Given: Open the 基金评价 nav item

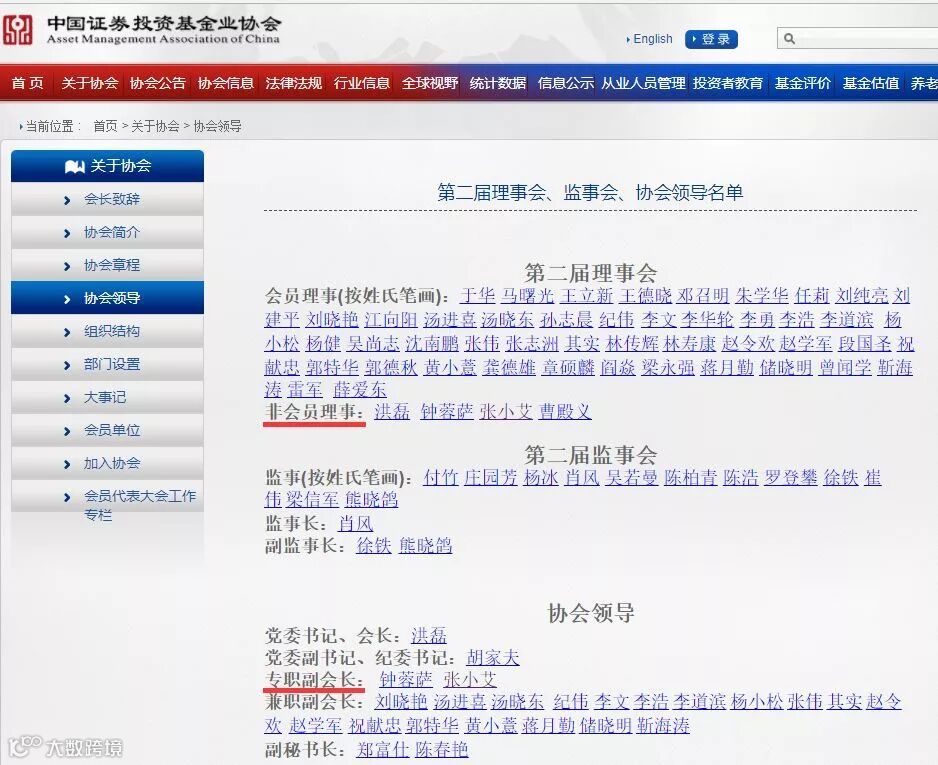Looking at the screenshot, I should 803,83.
